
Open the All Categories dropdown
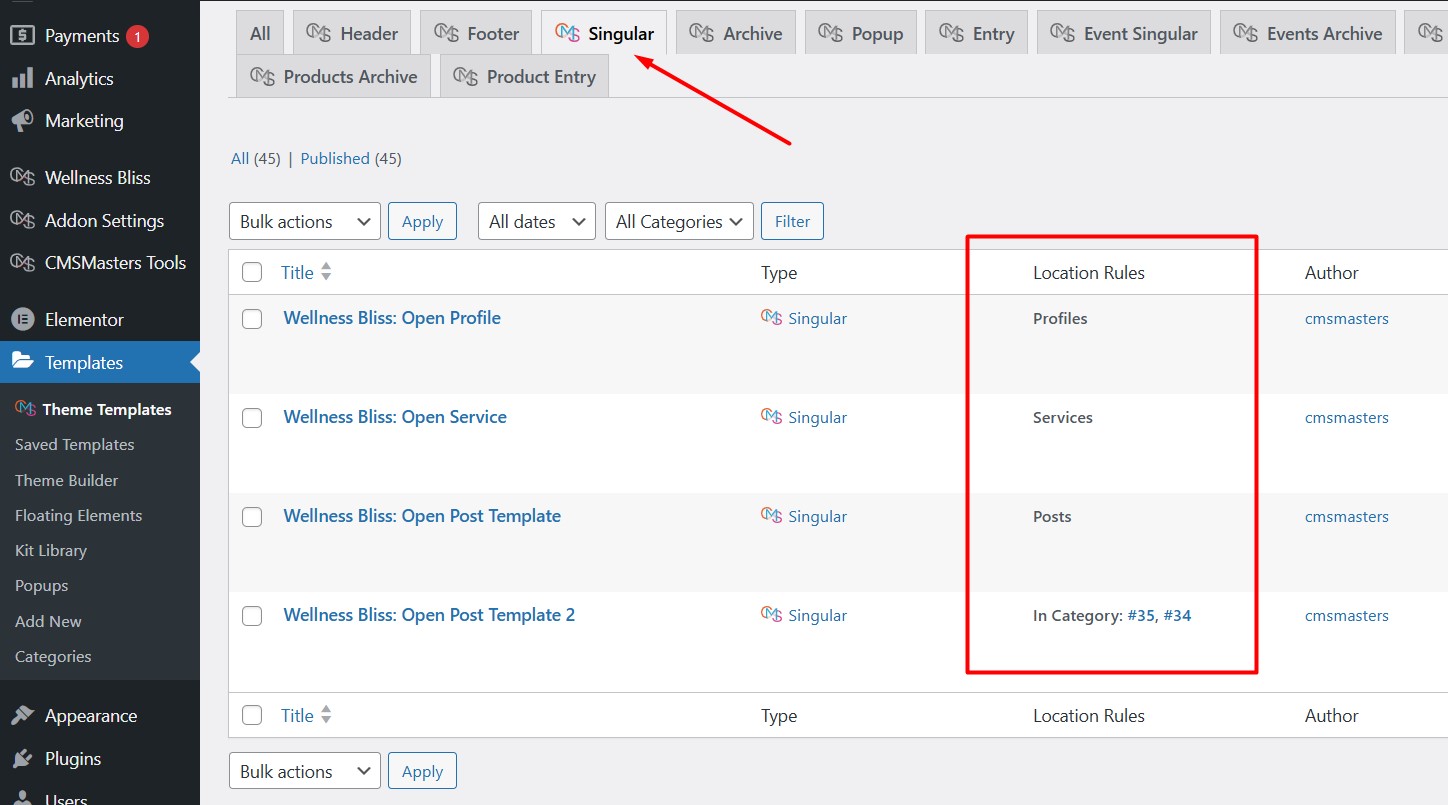679,221
